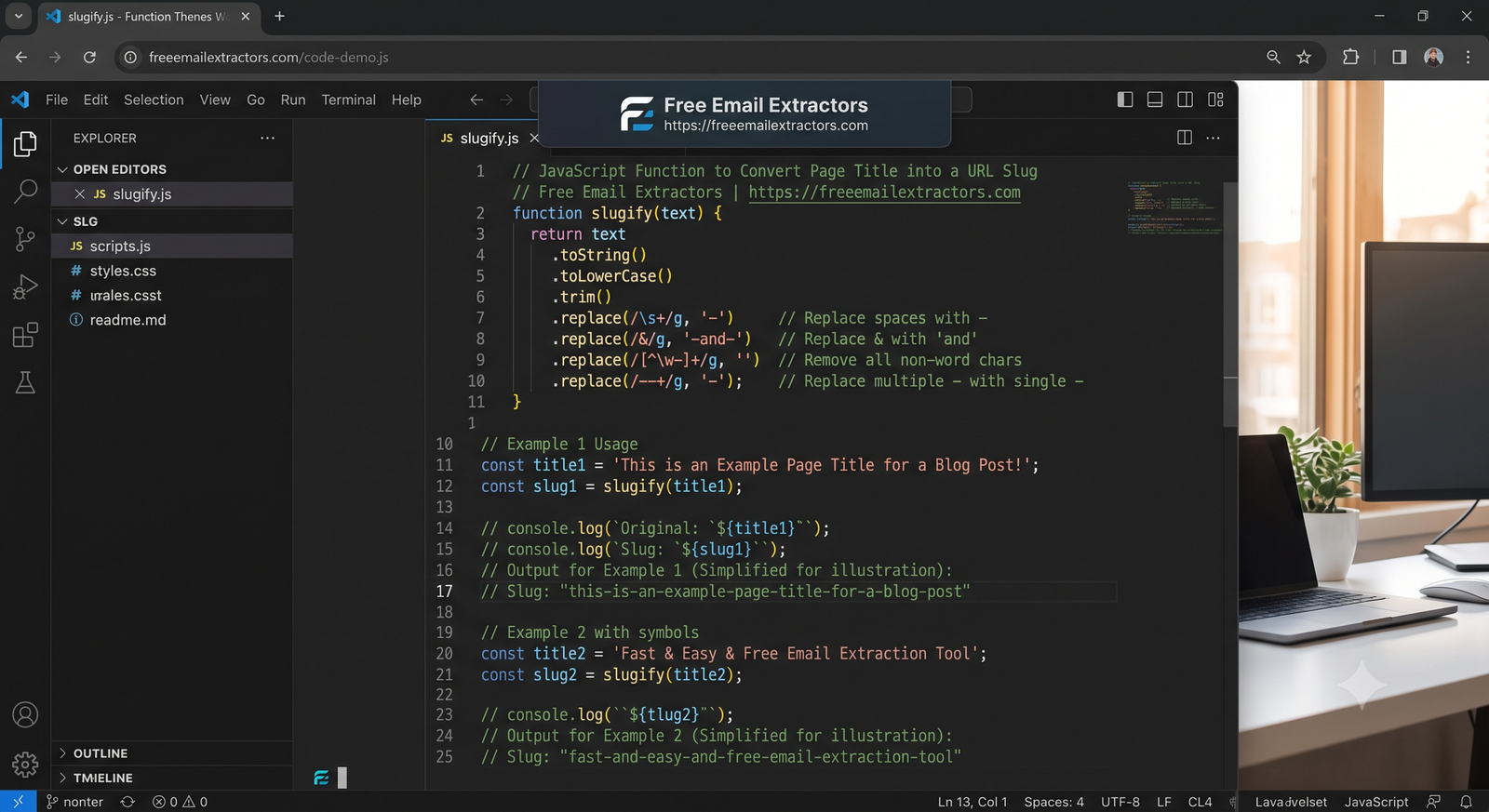Open the File menu
The image size is (1489, 812).
(57, 100)
